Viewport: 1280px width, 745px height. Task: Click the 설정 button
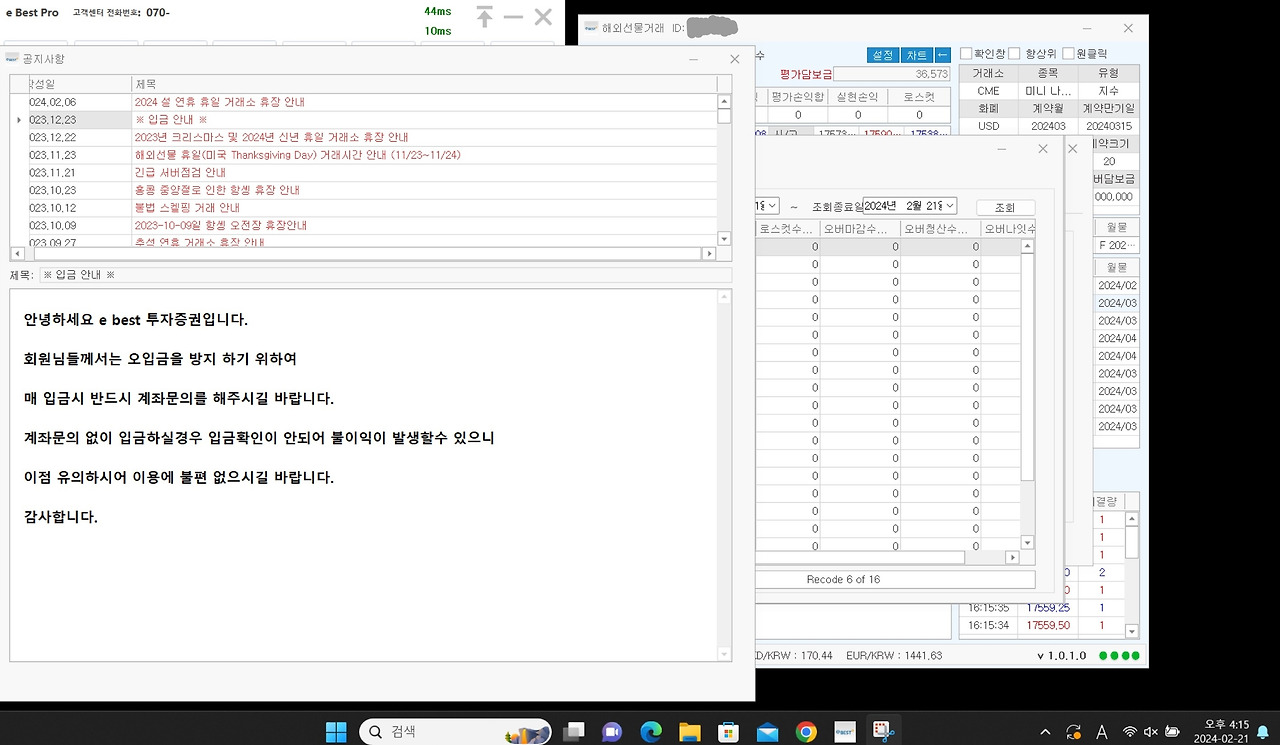click(882, 55)
